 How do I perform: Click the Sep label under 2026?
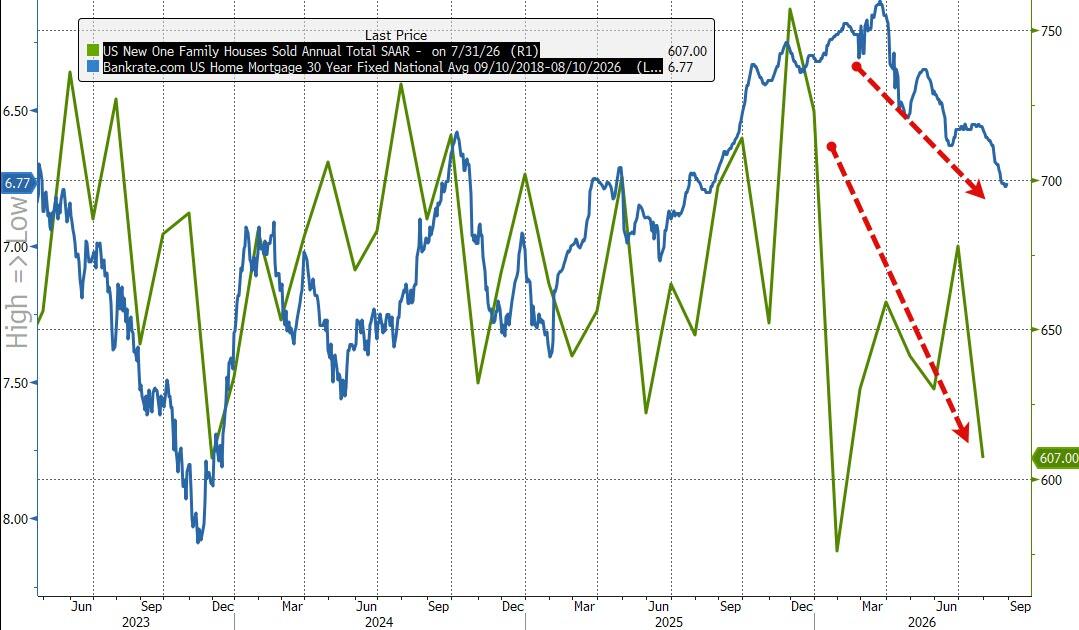(x=1020, y=607)
